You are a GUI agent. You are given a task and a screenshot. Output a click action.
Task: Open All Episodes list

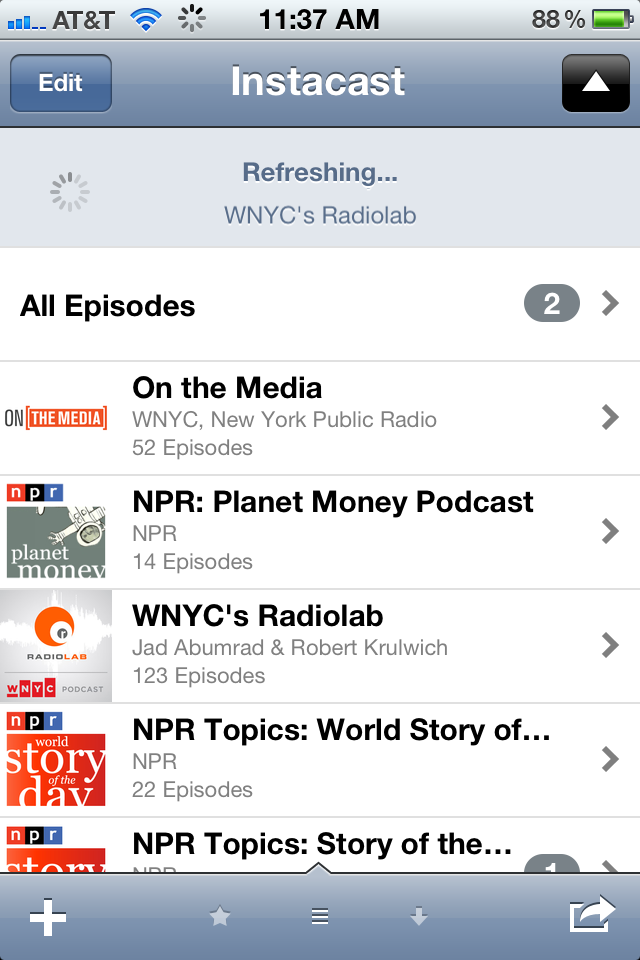pyautogui.click(x=108, y=306)
